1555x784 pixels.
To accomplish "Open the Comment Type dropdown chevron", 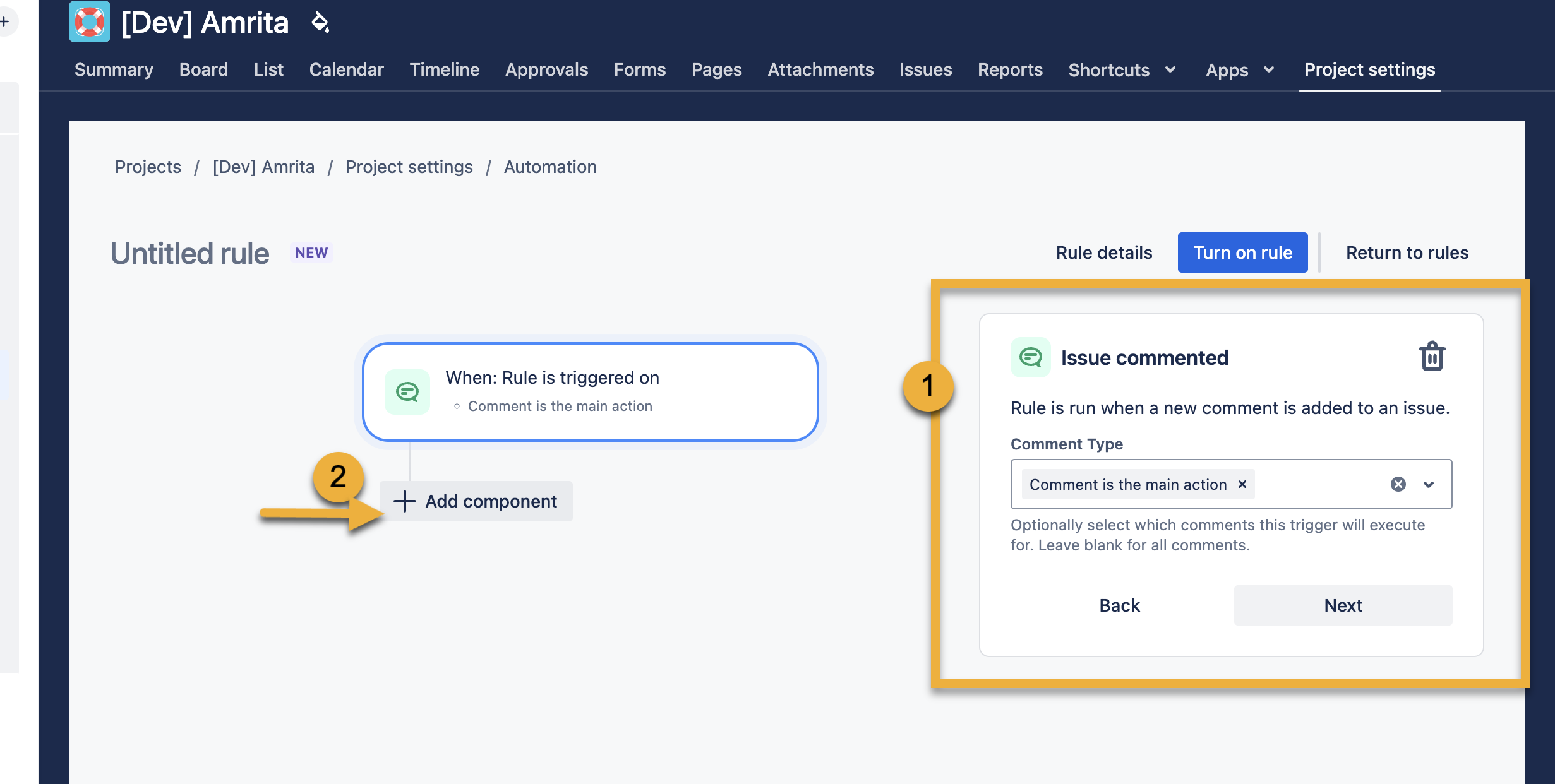I will point(1427,485).
